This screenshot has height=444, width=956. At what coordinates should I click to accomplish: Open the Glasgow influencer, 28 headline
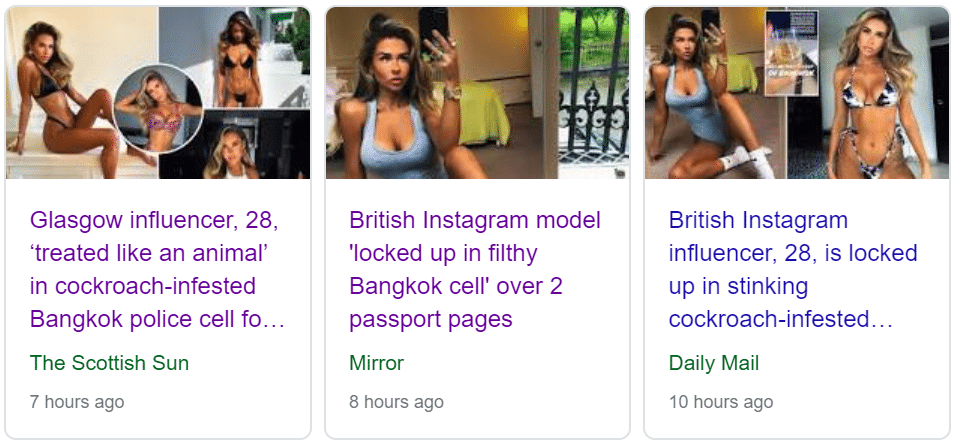[157, 269]
